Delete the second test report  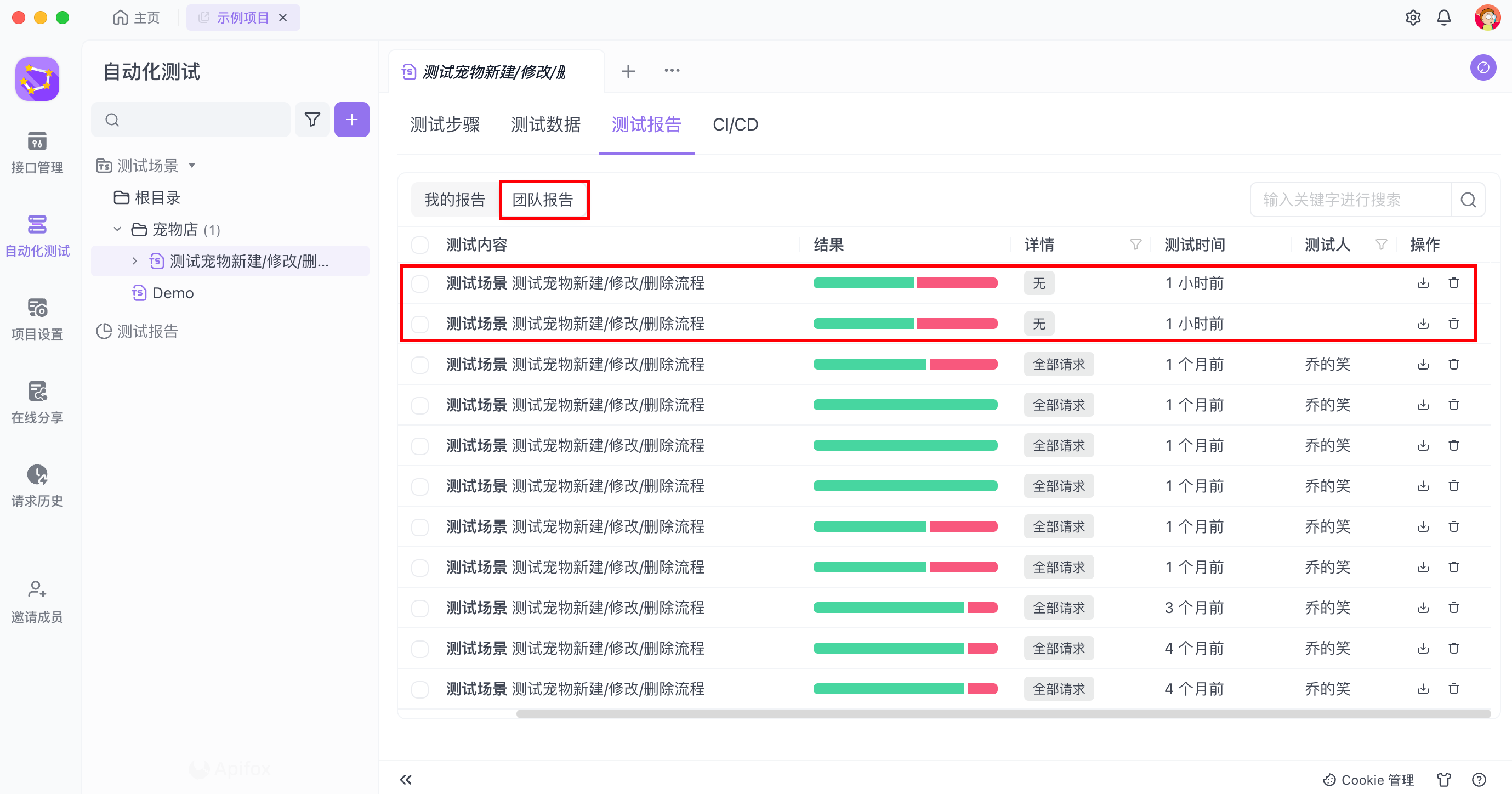[1453, 324]
